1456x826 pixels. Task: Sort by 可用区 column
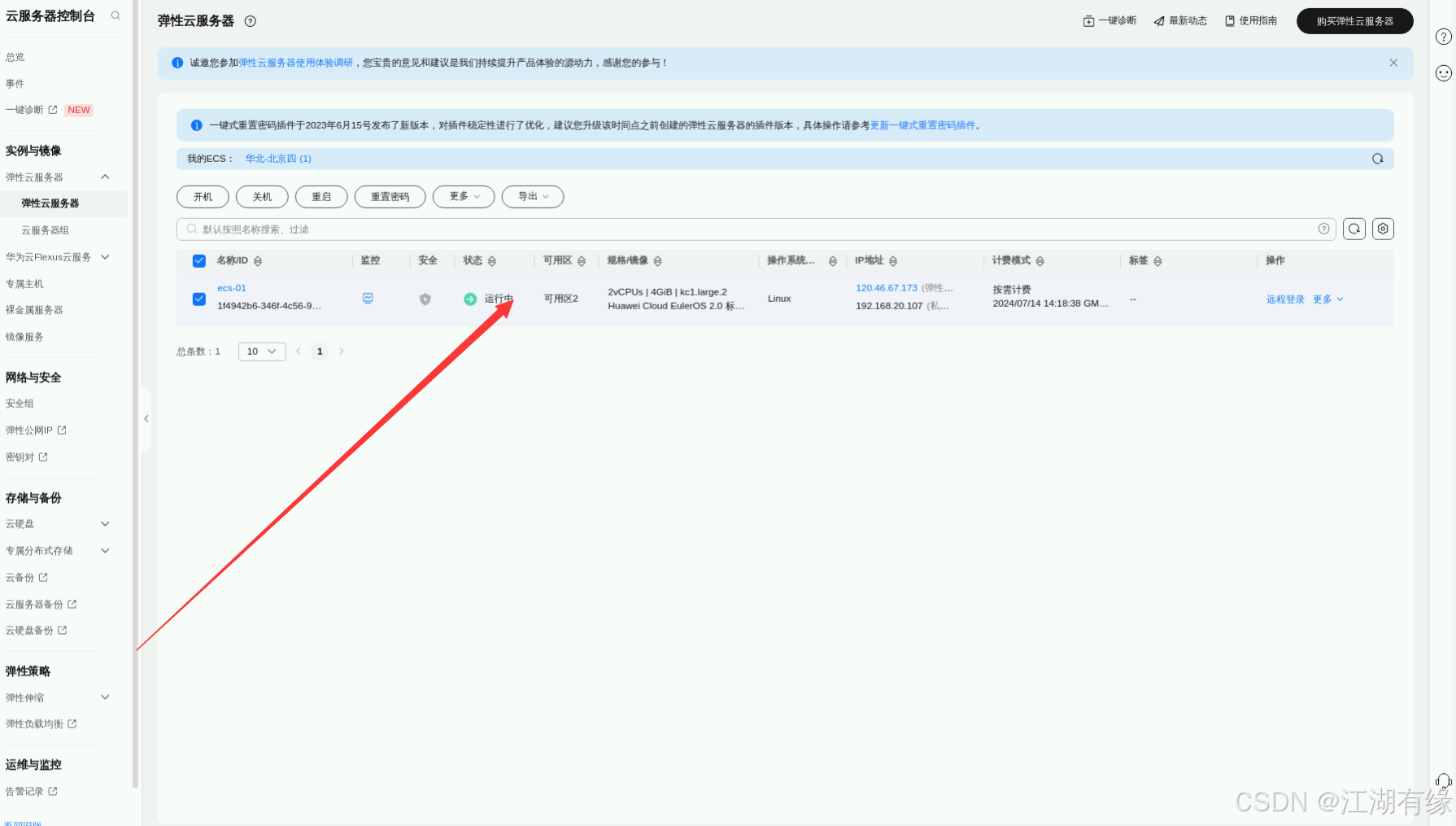pos(582,261)
